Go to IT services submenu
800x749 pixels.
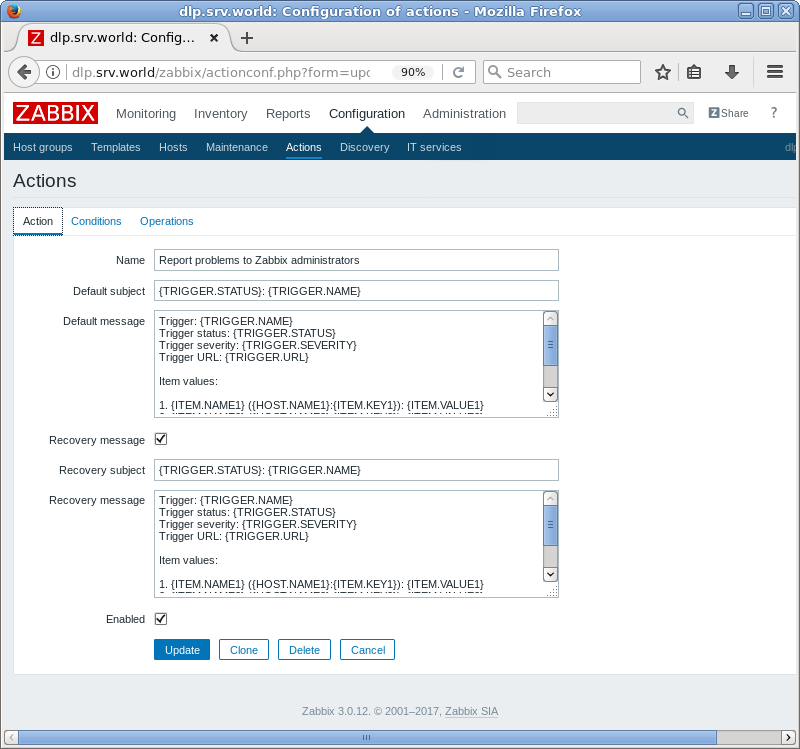tap(434, 147)
